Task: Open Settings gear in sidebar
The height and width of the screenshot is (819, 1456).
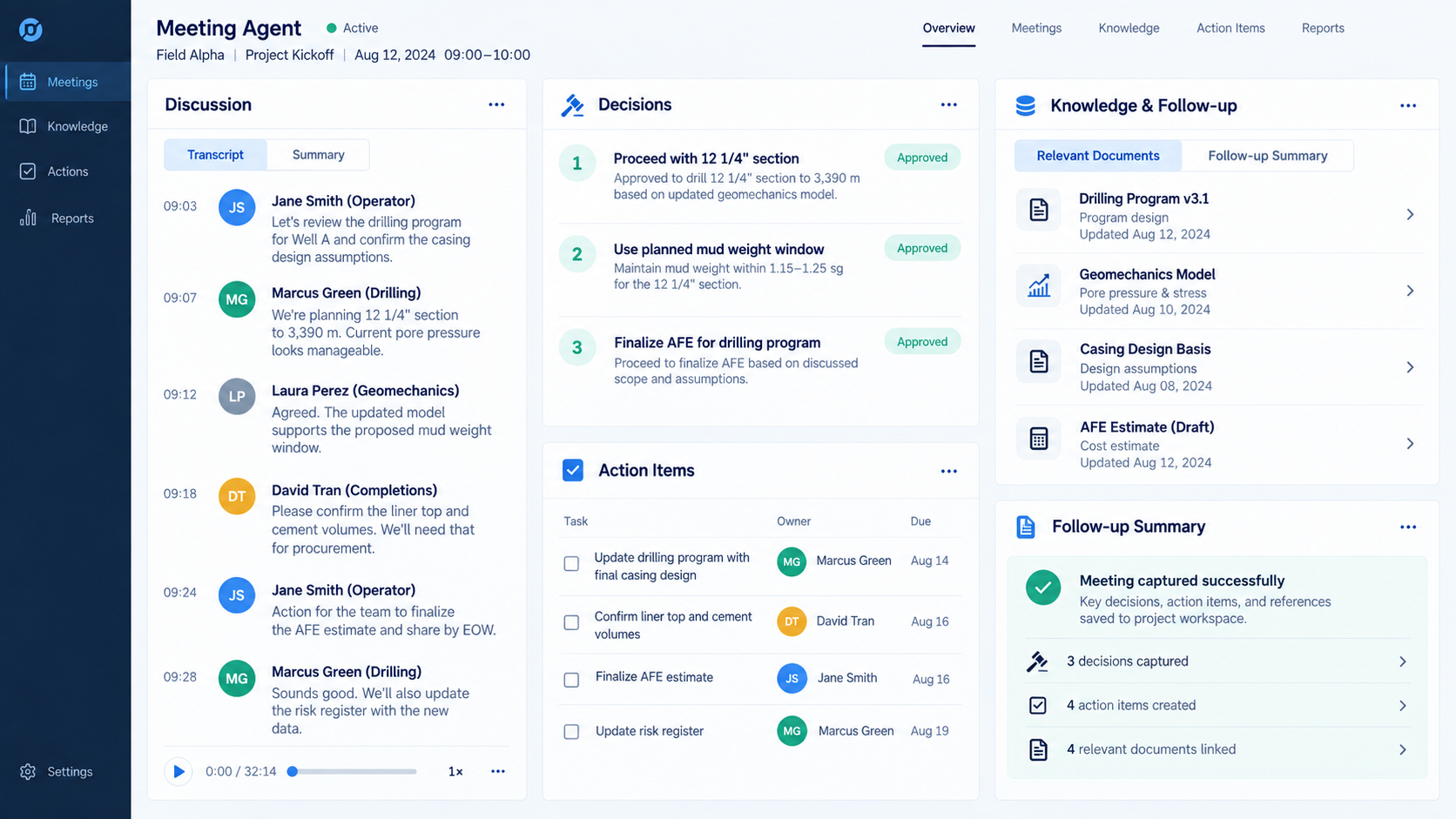Action: [x=28, y=772]
